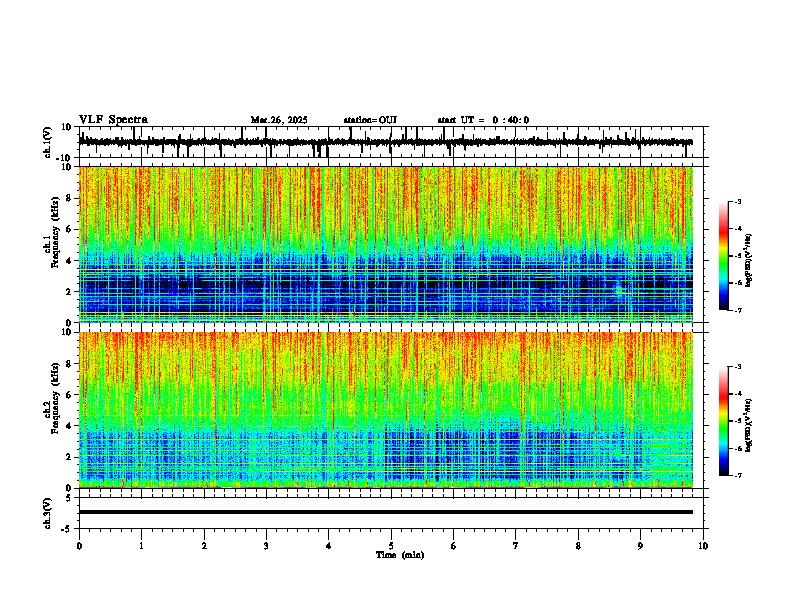Click the "station=OUI" header label
Image resolution: width=792 pixels, height=612 pixels.
(x=370, y=120)
